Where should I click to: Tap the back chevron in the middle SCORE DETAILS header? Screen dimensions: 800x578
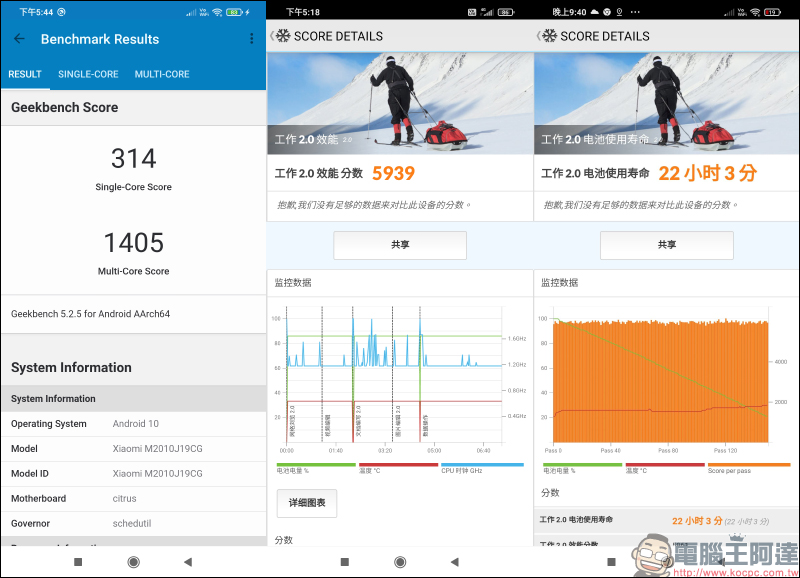click(272, 36)
